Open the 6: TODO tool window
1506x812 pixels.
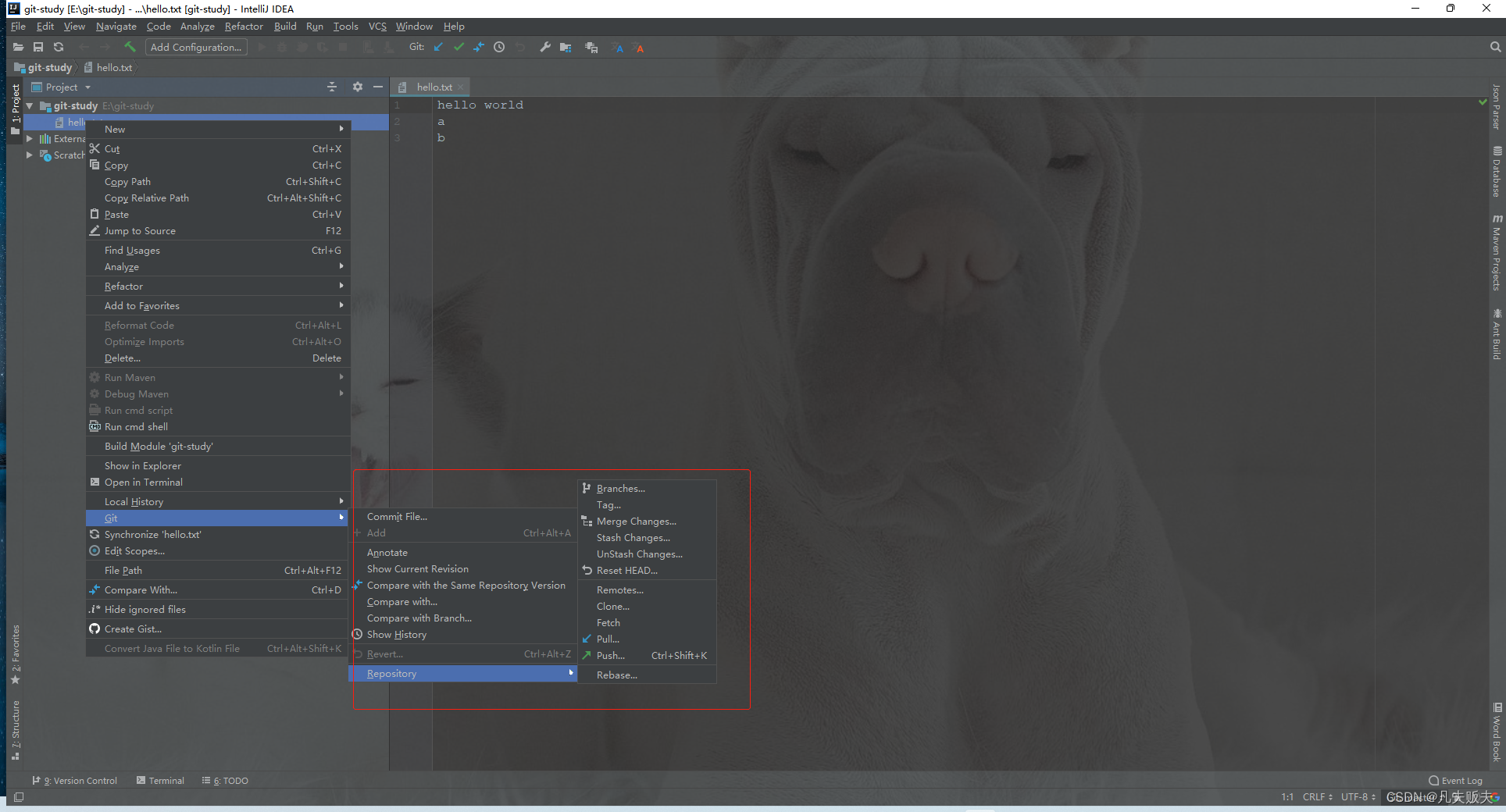tap(225, 781)
